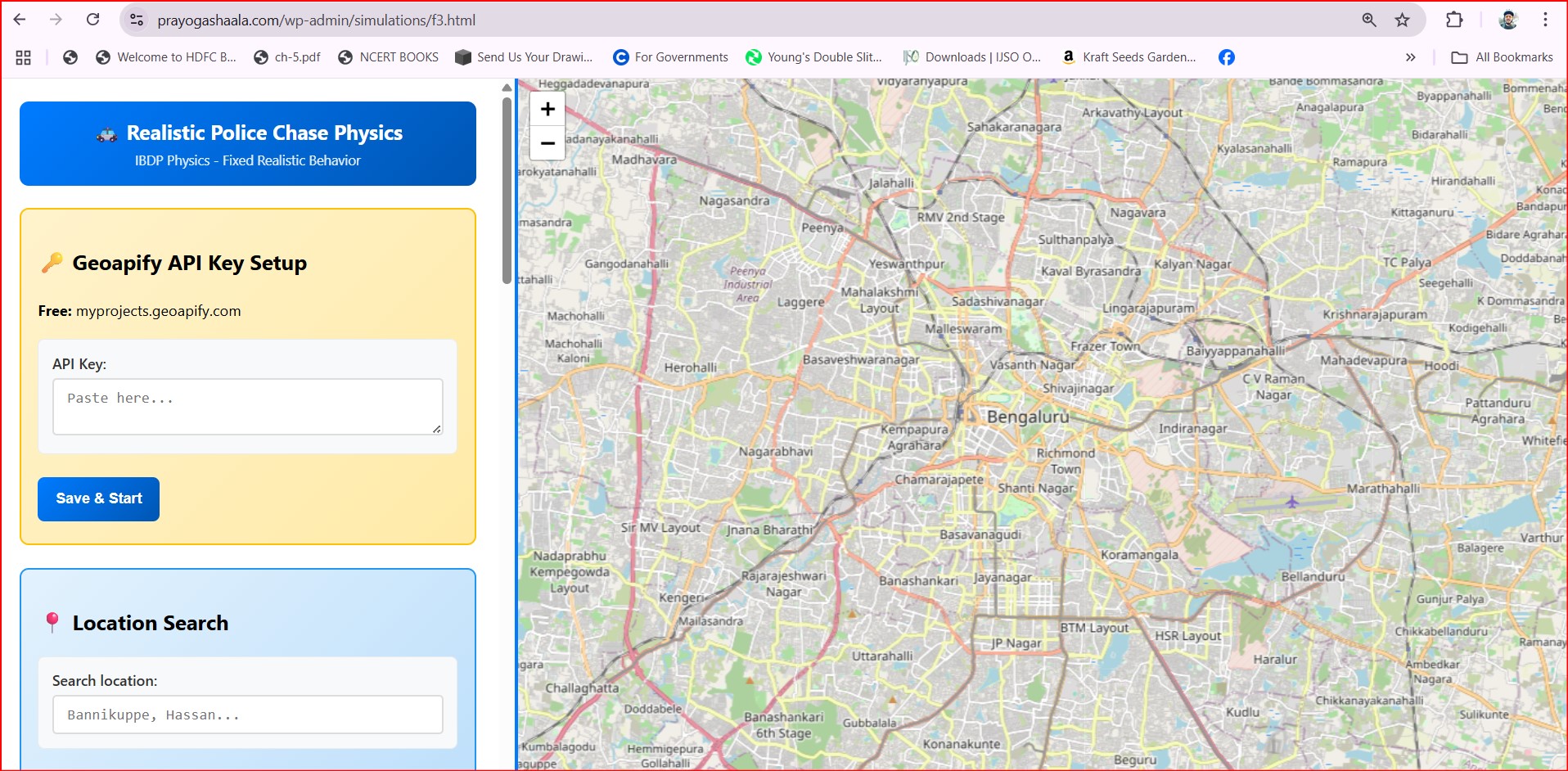Image resolution: width=1568 pixels, height=771 pixels.
Task: Open the ch-5.pdf bookmark
Action: pos(287,57)
